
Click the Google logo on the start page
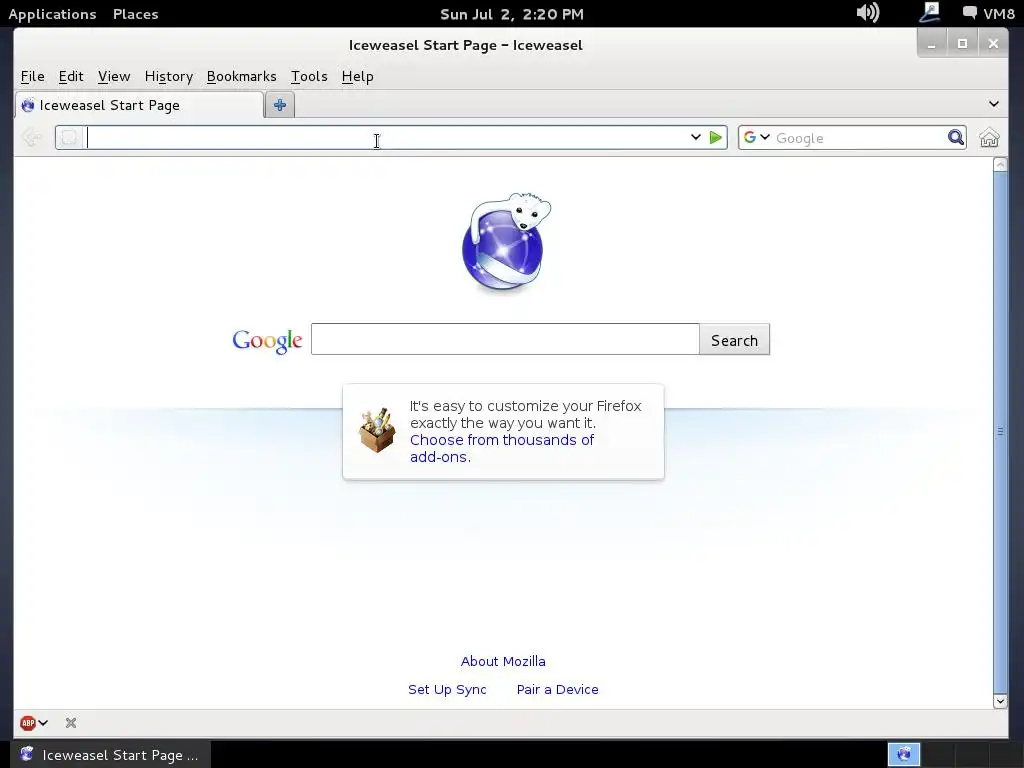click(x=267, y=340)
